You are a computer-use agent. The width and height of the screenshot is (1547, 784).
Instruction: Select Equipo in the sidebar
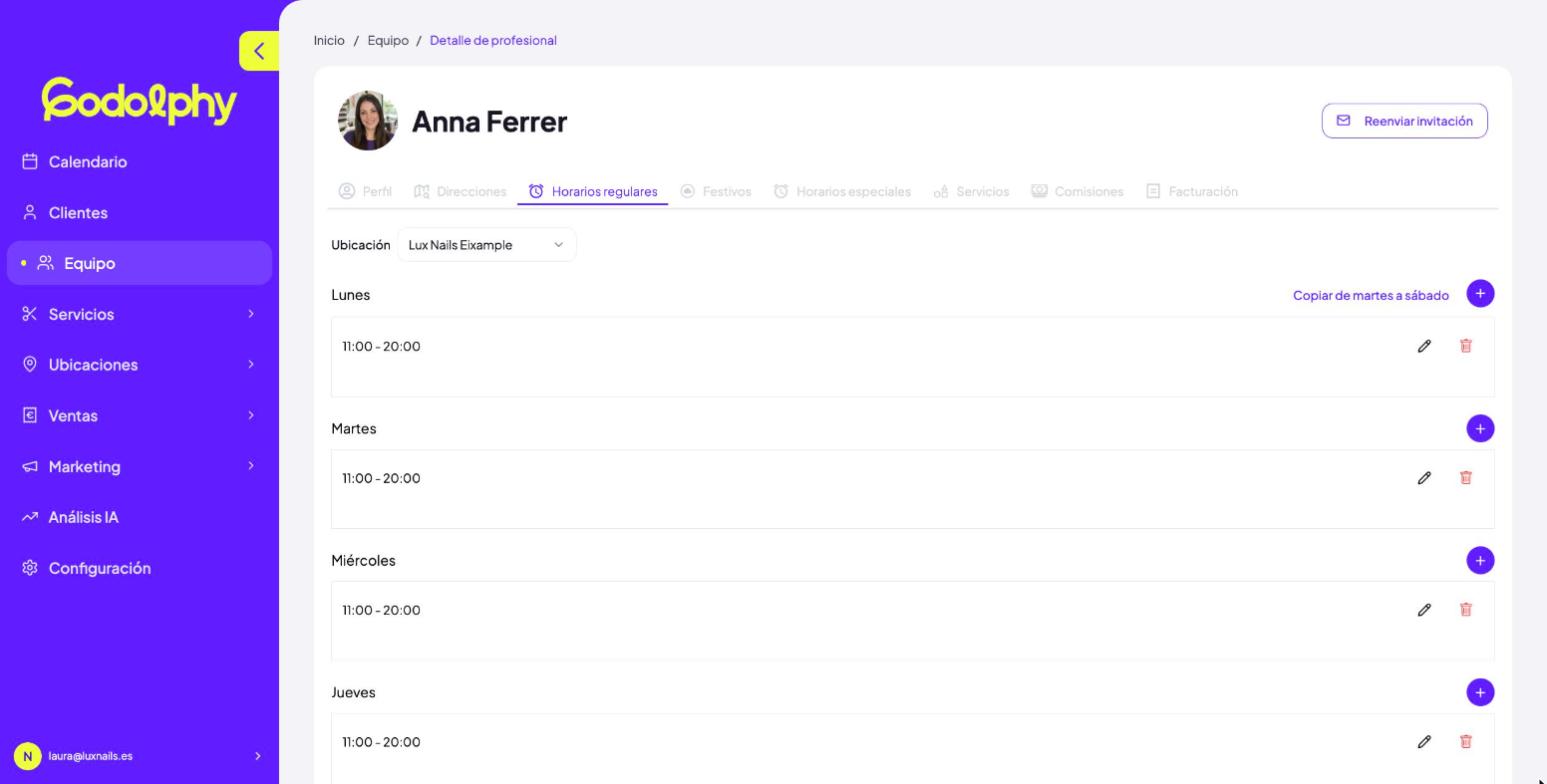139,263
